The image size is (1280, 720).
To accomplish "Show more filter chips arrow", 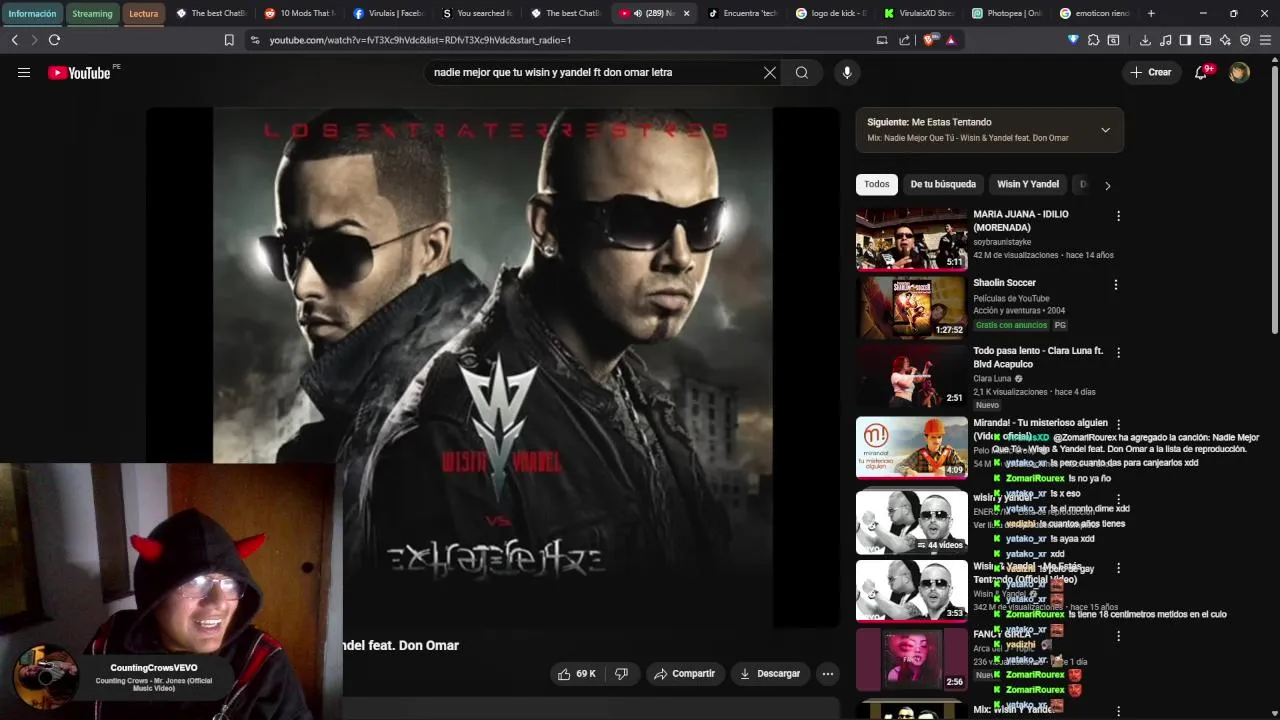I will click(1107, 185).
